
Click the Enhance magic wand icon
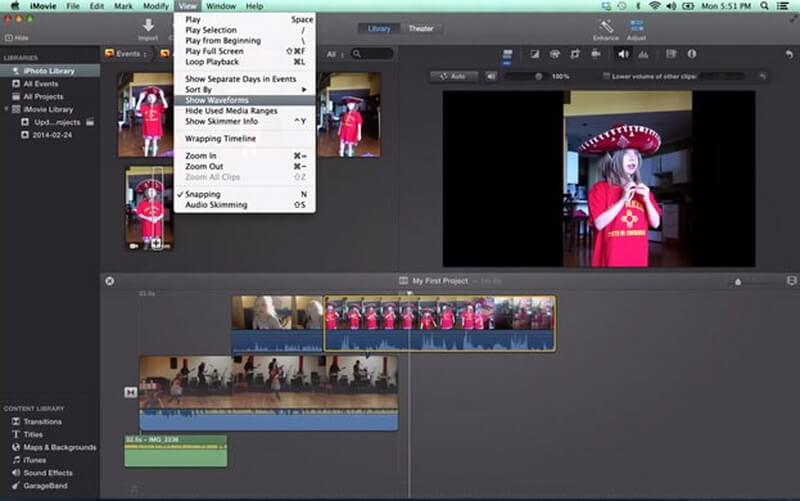coord(605,25)
